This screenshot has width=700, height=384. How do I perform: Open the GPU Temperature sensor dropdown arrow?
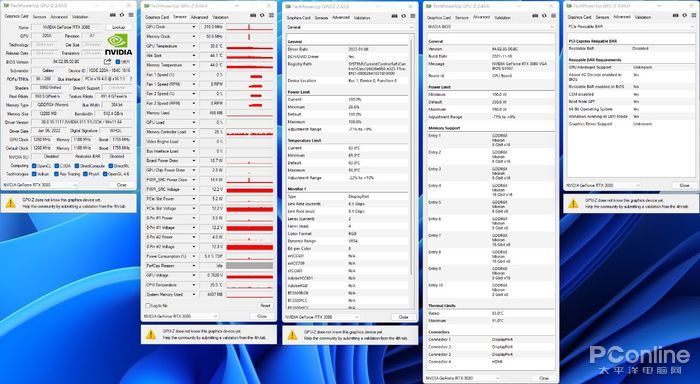[194, 46]
